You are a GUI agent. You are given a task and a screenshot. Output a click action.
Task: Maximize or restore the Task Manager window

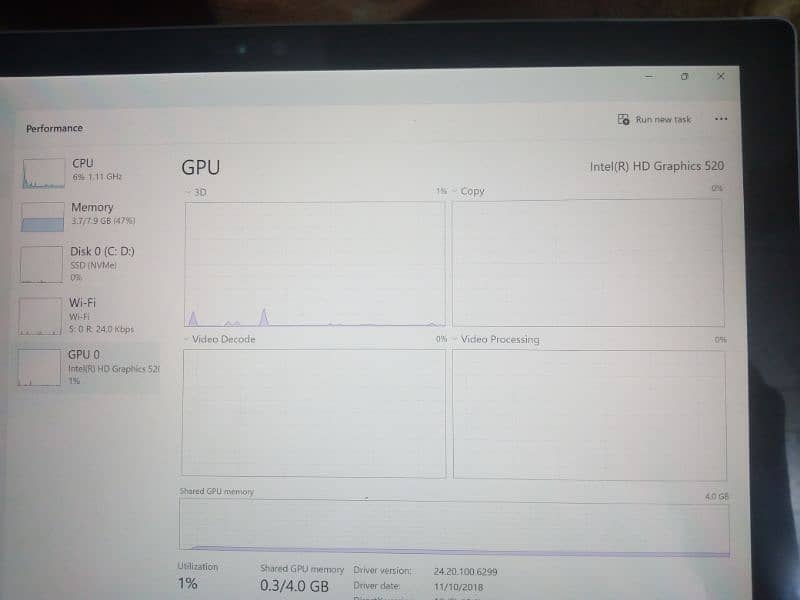684,77
